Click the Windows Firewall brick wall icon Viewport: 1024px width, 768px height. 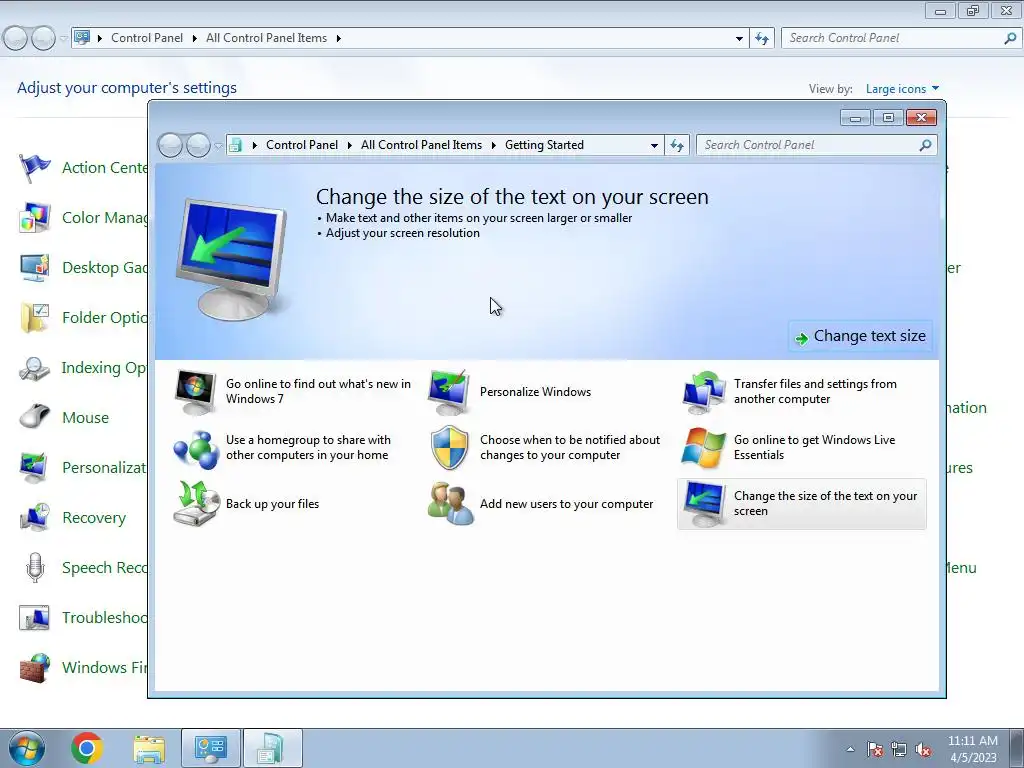point(34,667)
